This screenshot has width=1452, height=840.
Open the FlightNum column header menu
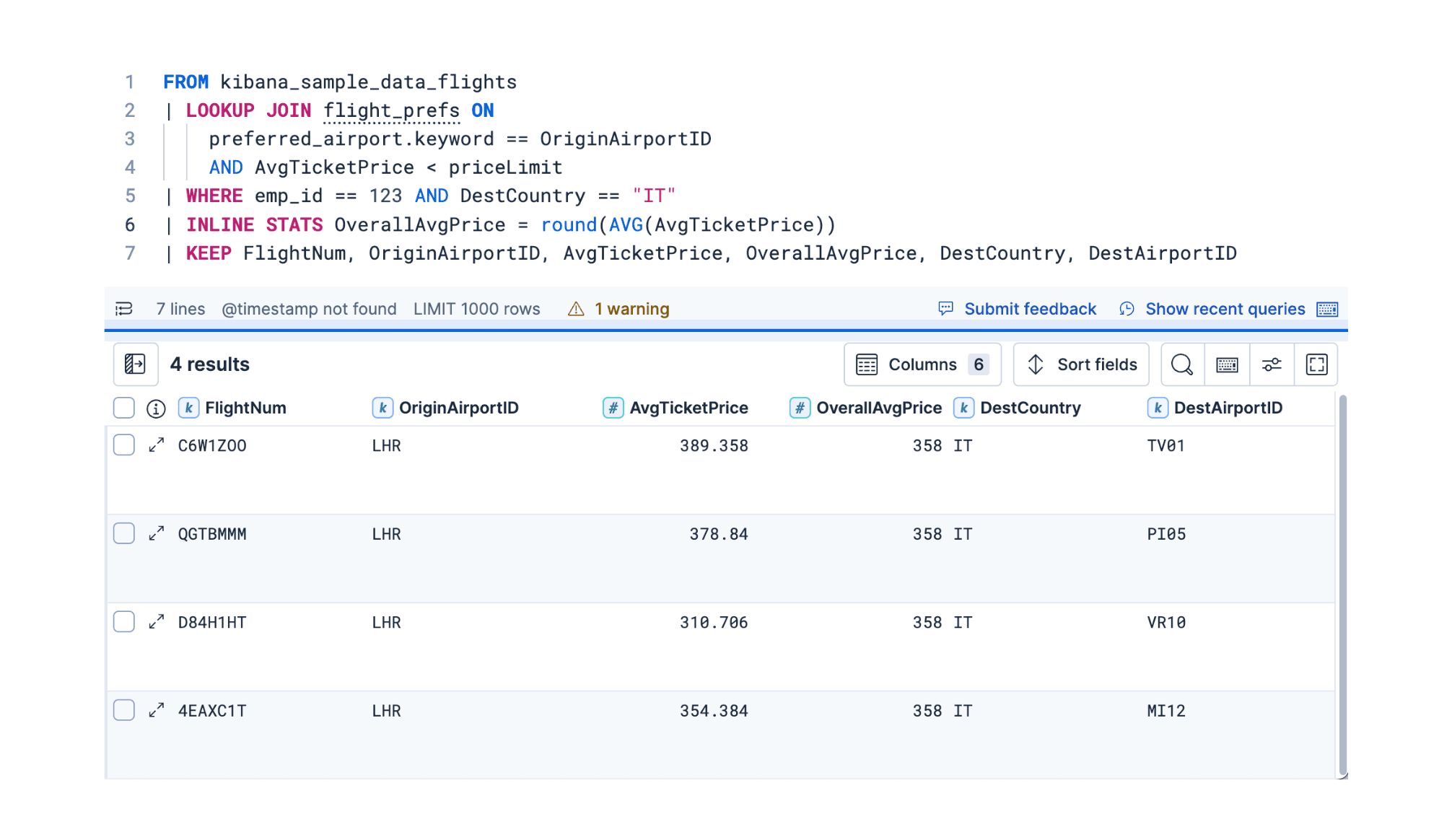[x=245, y=408]
